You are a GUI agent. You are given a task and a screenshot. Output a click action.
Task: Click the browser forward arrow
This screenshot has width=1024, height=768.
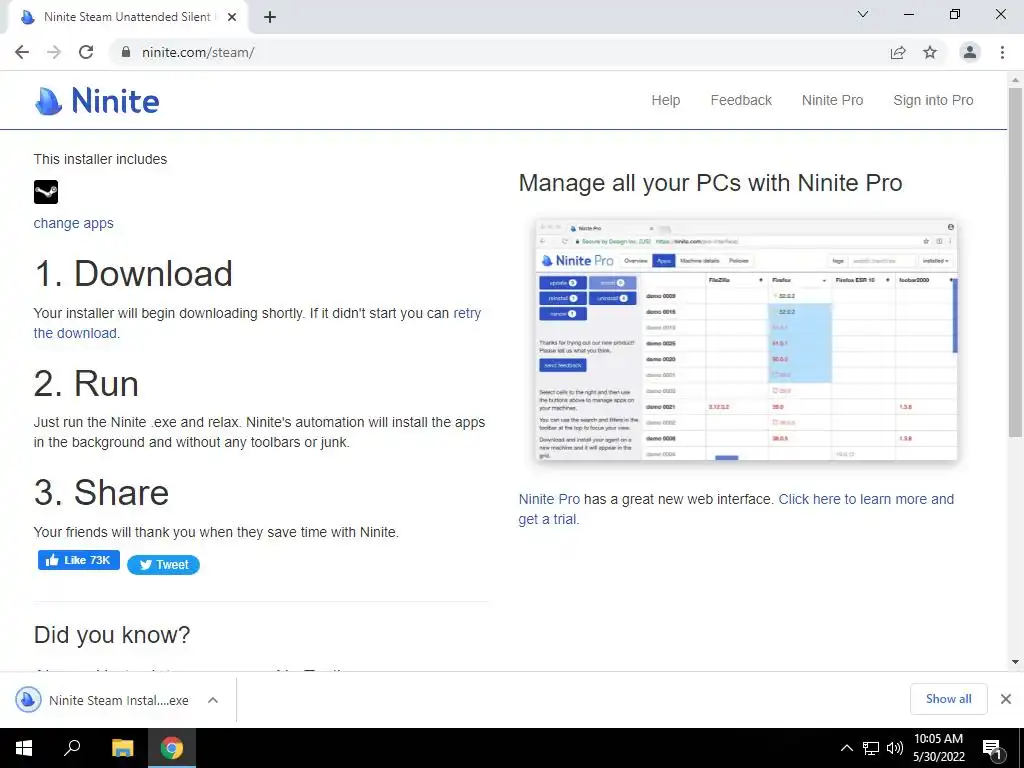54,52
